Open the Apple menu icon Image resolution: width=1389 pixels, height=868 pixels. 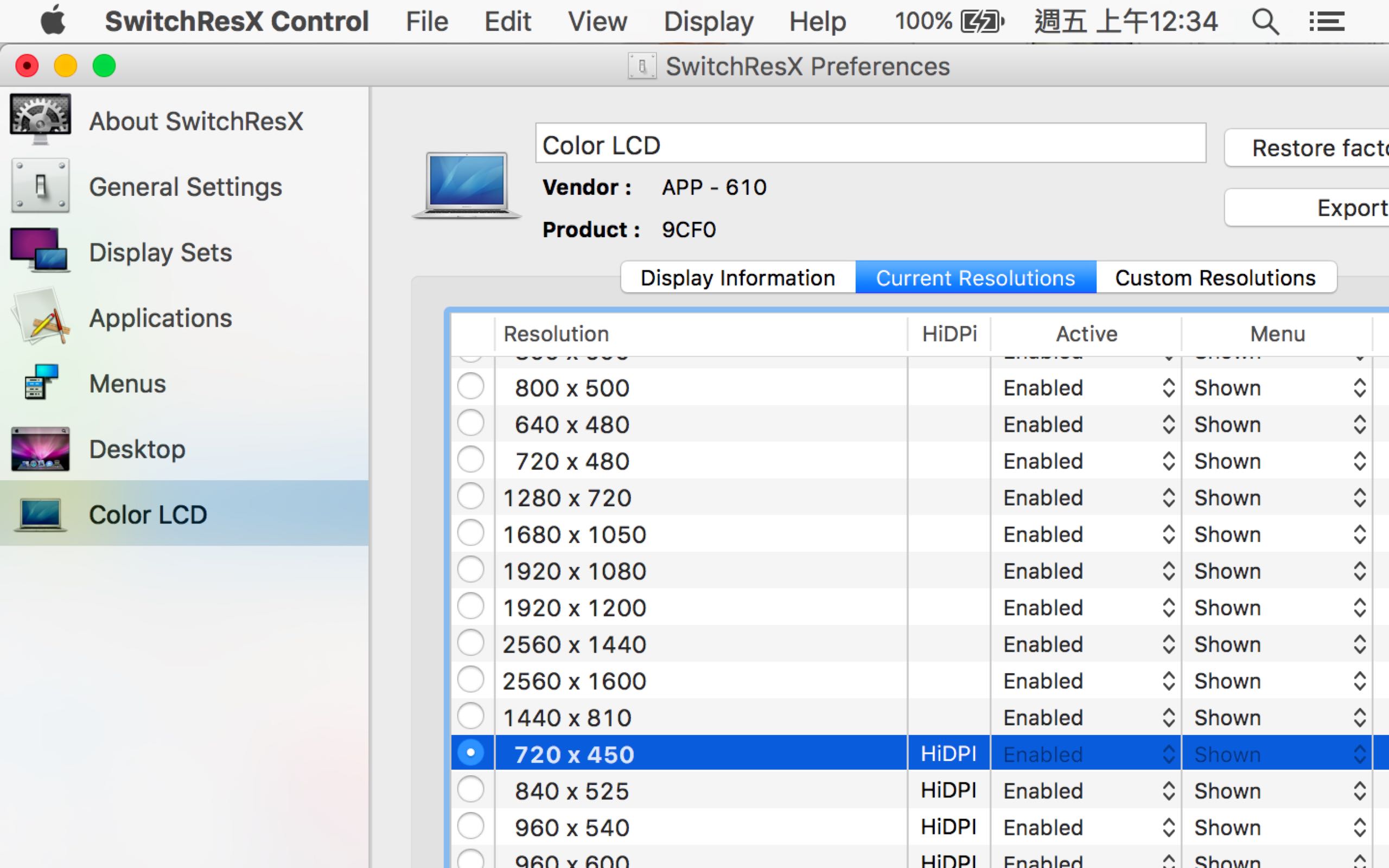pos(53,21)
